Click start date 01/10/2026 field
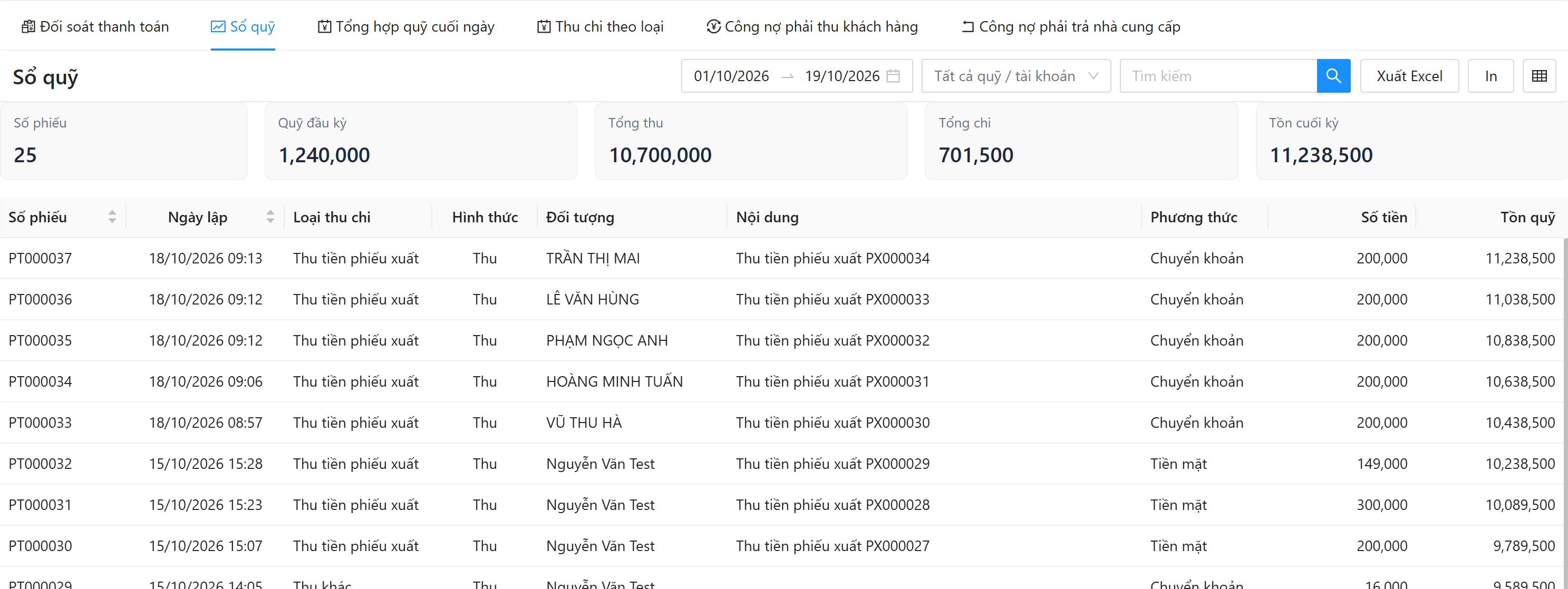The width and height of the screenshot is (1568, 589). click(x=731, y=76)
